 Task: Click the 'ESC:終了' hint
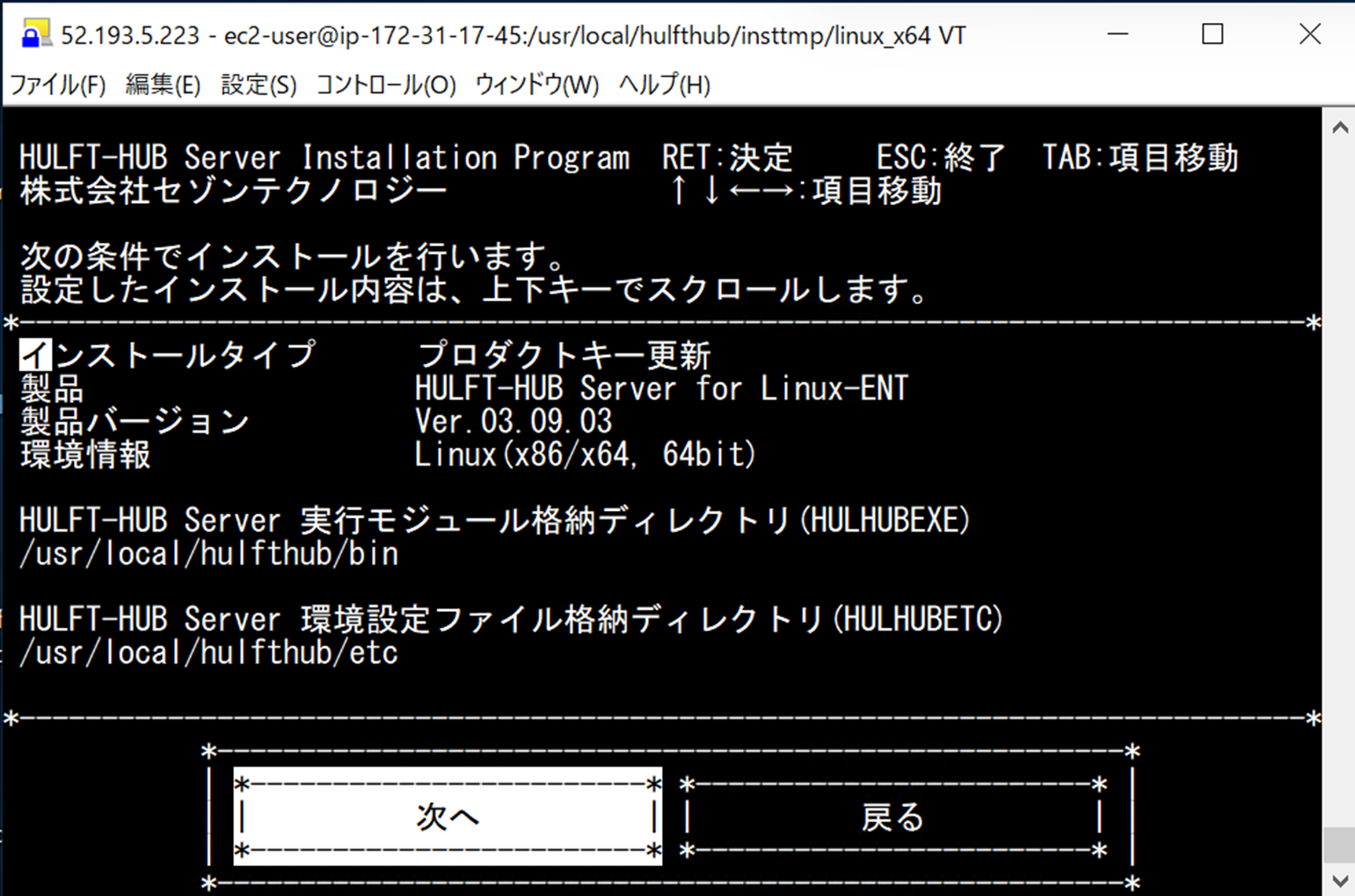941,158
